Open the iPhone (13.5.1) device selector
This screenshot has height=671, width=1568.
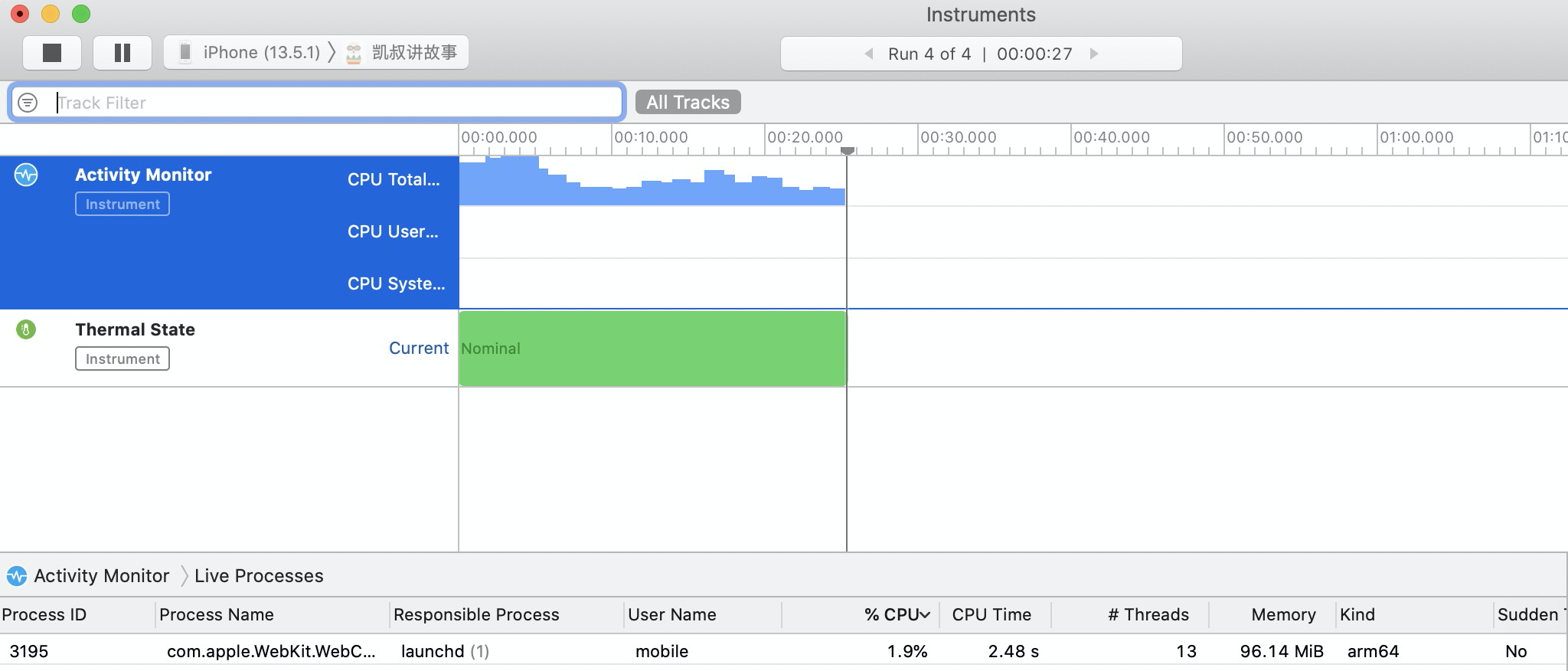click(250, 53)
